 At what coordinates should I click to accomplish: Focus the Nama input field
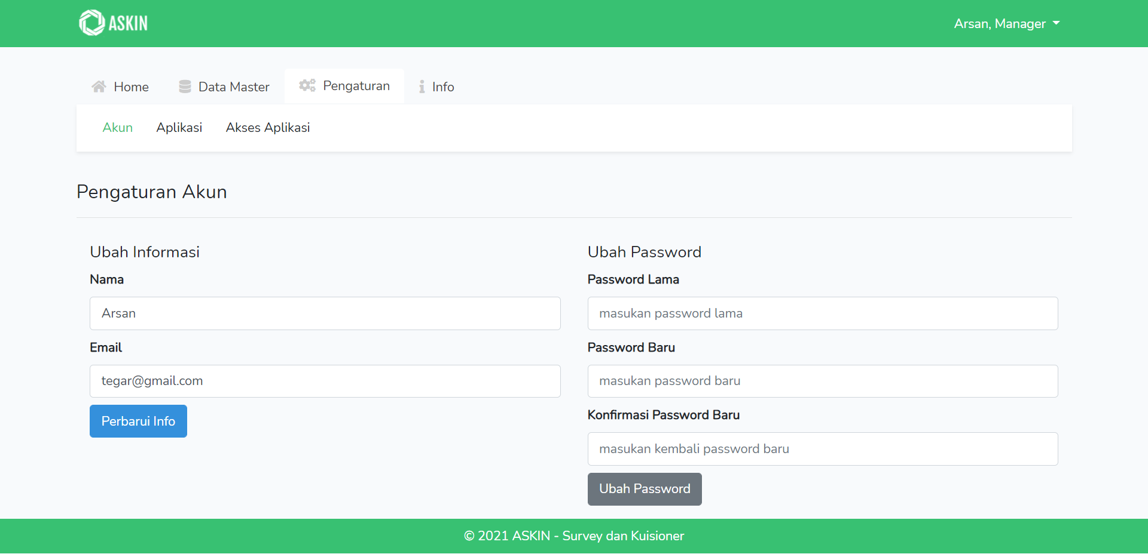325,313
